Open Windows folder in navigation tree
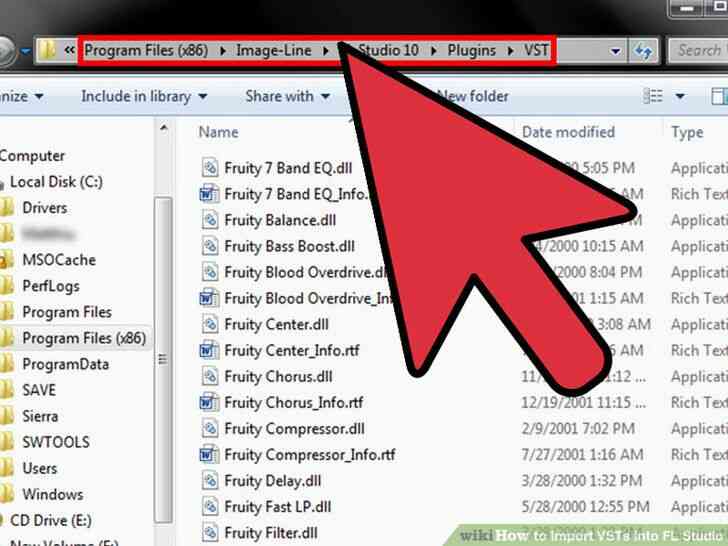This screenshot has width=728, height=546. pos(52,494)
